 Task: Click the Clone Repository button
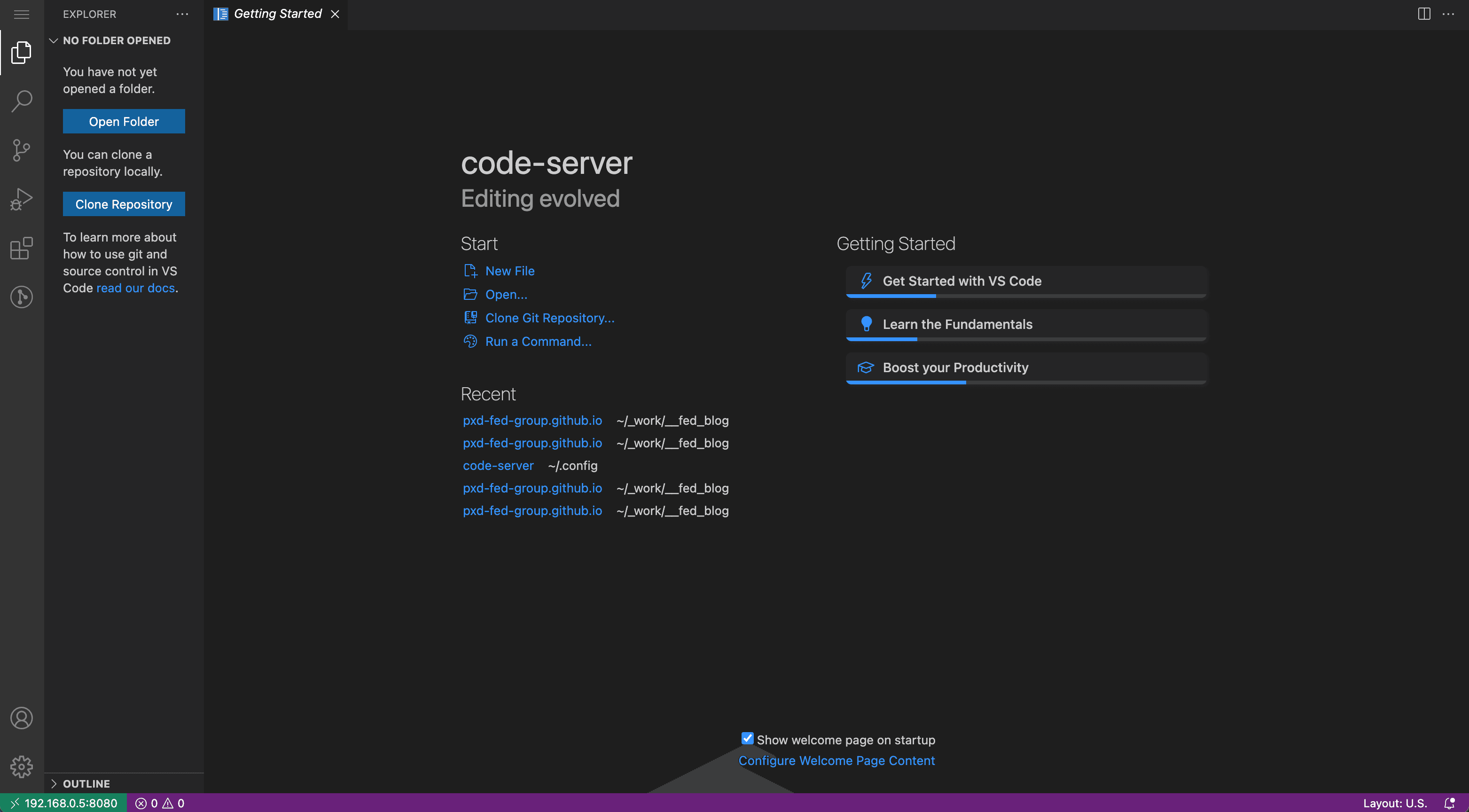[x=124, y=204]
